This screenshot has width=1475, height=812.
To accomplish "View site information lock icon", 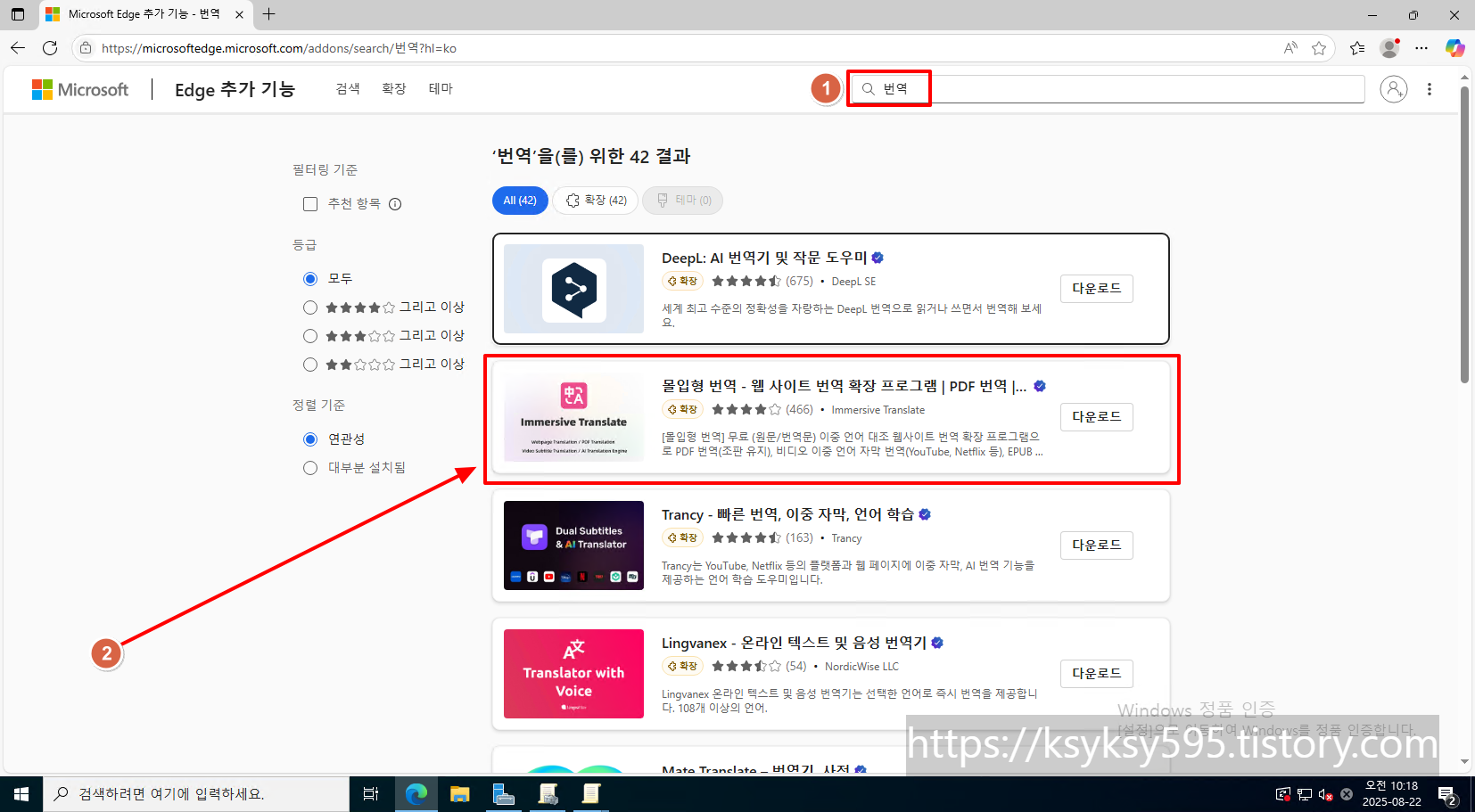I will pyautogui.click(x=86, y=48).
